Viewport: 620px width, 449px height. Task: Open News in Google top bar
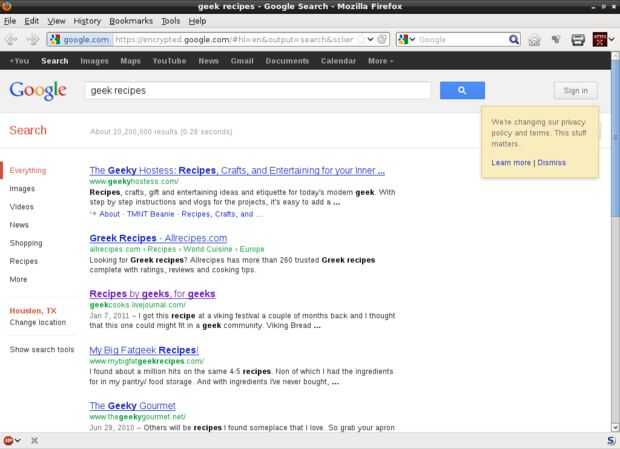coord(208,61)
